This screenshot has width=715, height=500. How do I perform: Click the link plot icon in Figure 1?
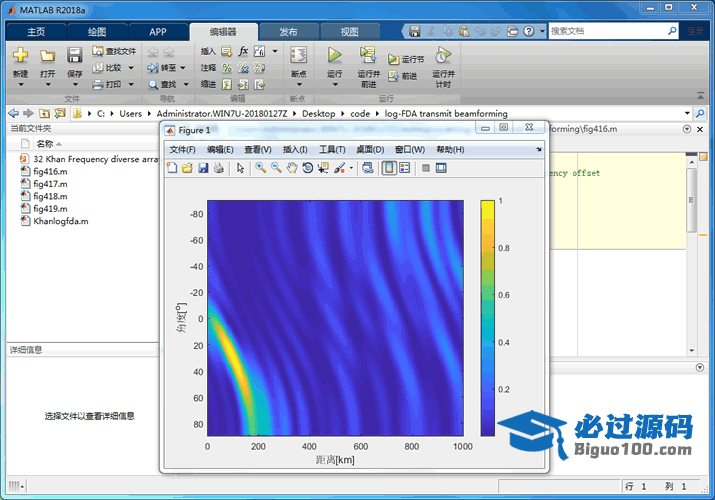coord(368,168)
